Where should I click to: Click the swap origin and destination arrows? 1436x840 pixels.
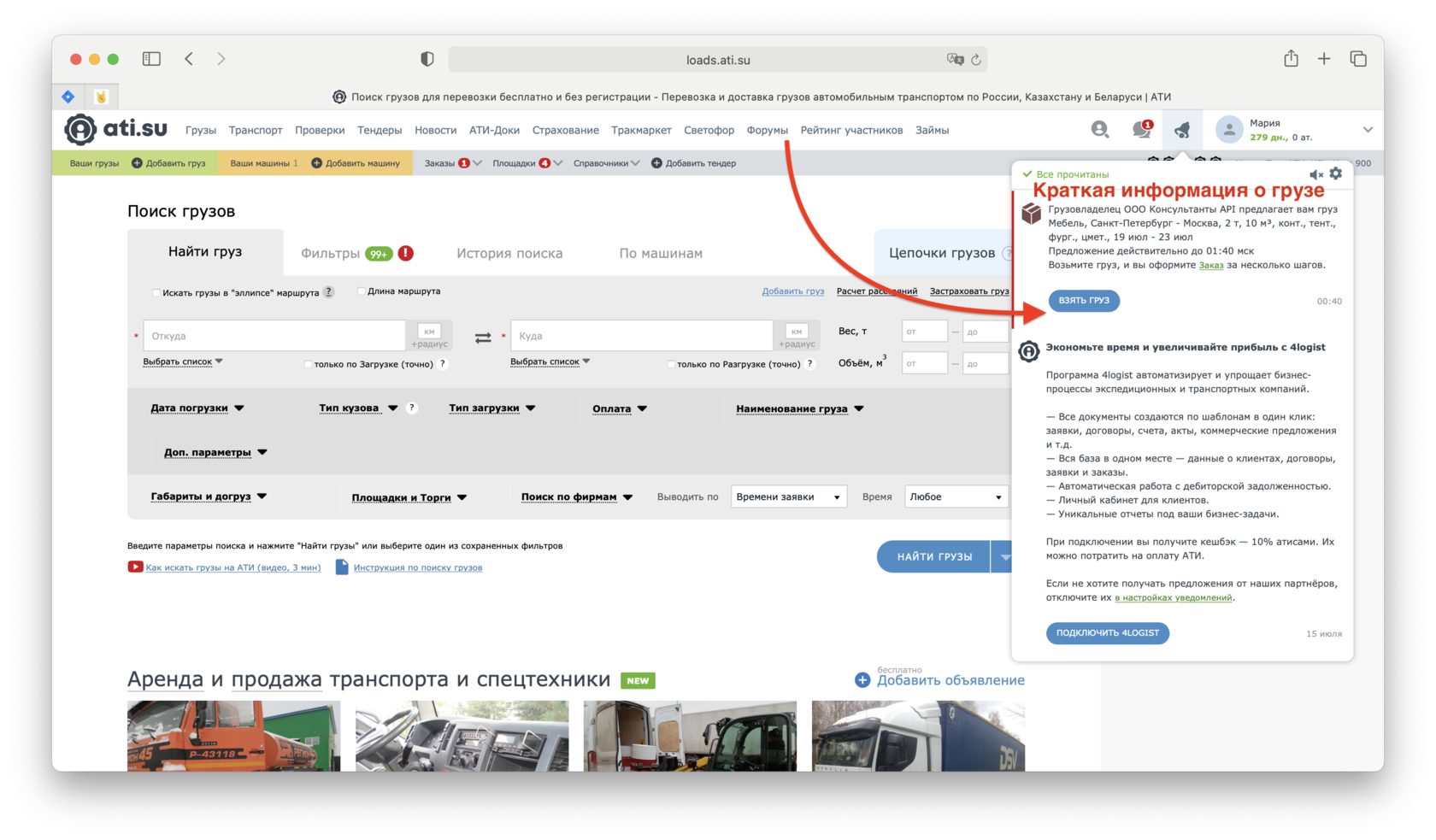483,338
